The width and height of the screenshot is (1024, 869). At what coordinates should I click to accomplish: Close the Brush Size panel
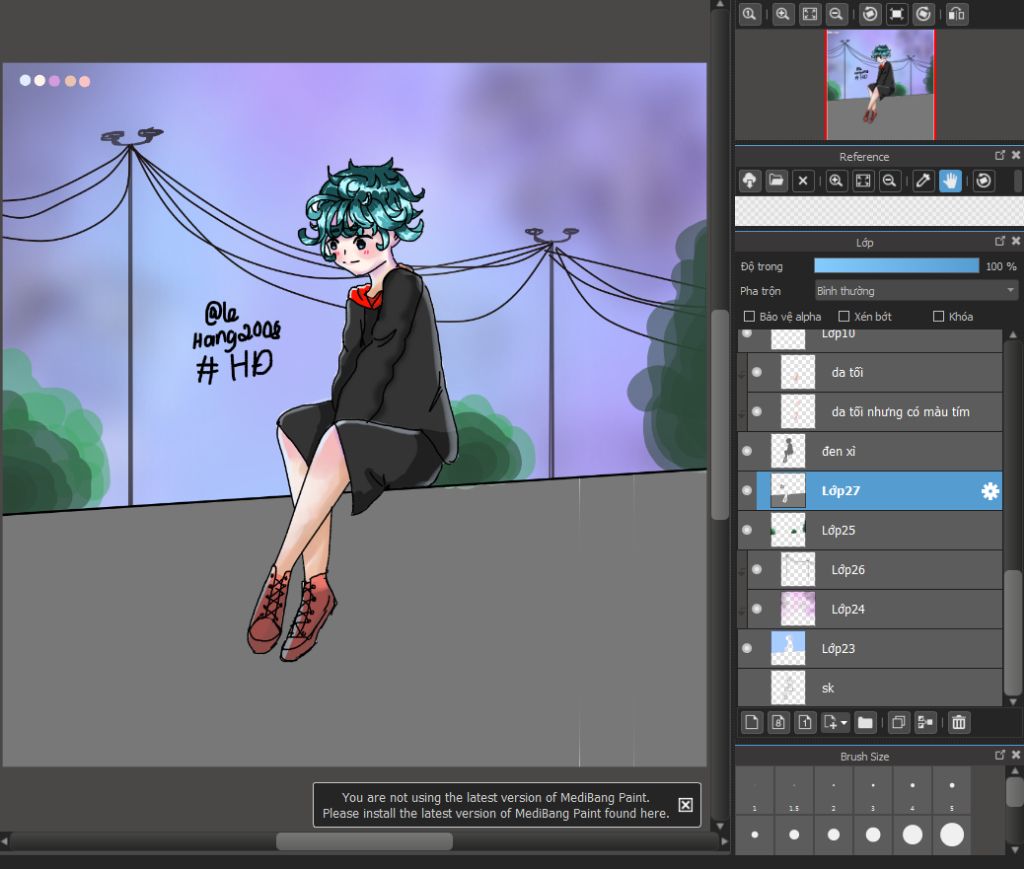point(1016,755)
